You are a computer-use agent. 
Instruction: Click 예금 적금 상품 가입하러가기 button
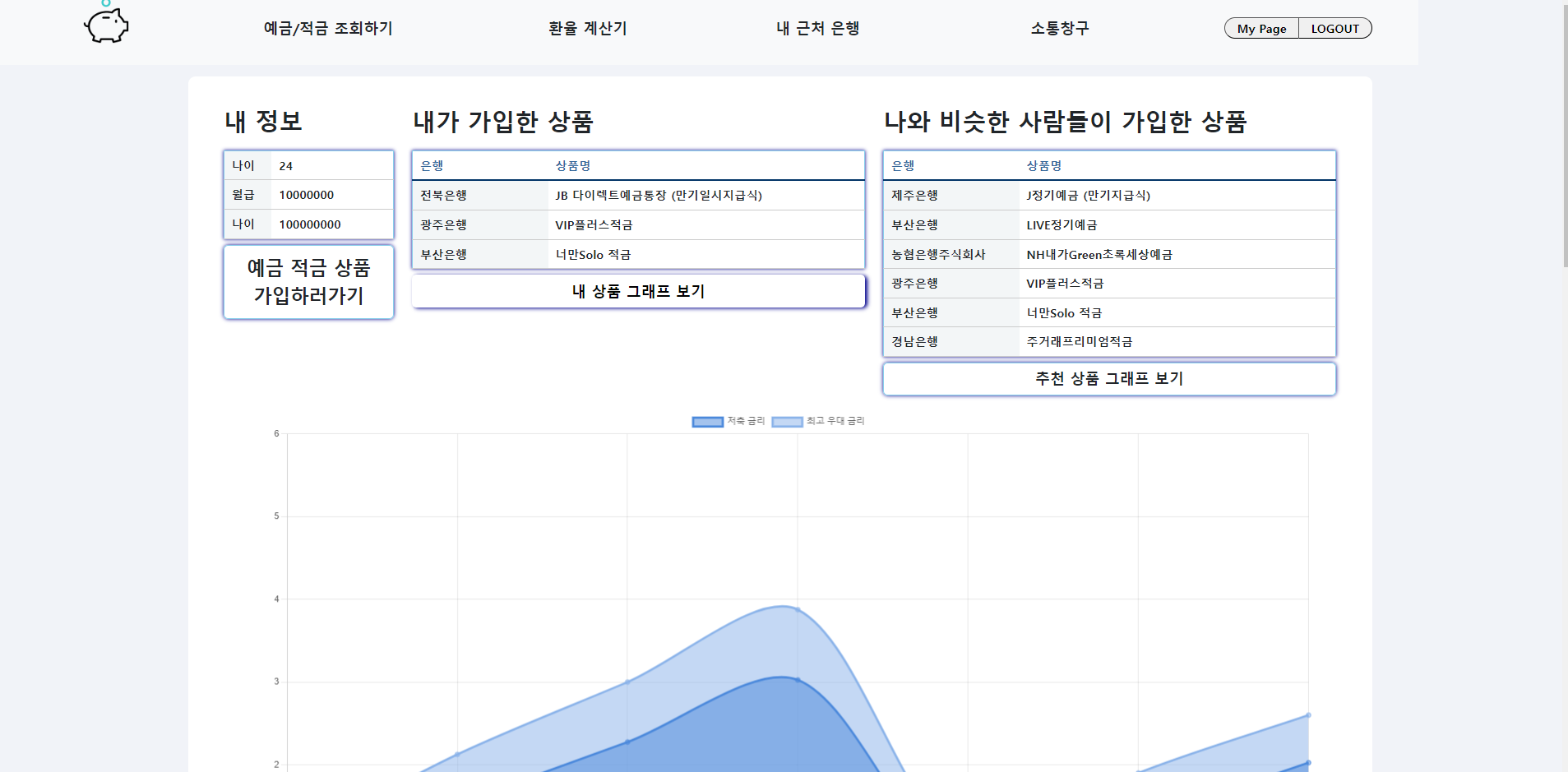pyautogui.click(x=309, y=282)
